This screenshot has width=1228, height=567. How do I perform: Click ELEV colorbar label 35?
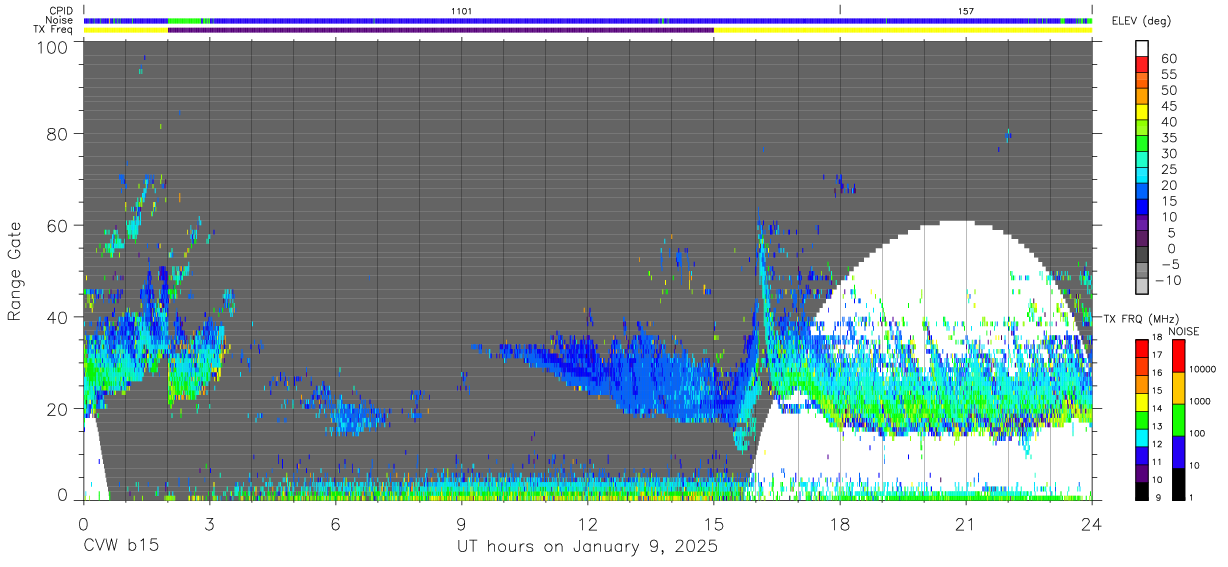pos(1169,138)
